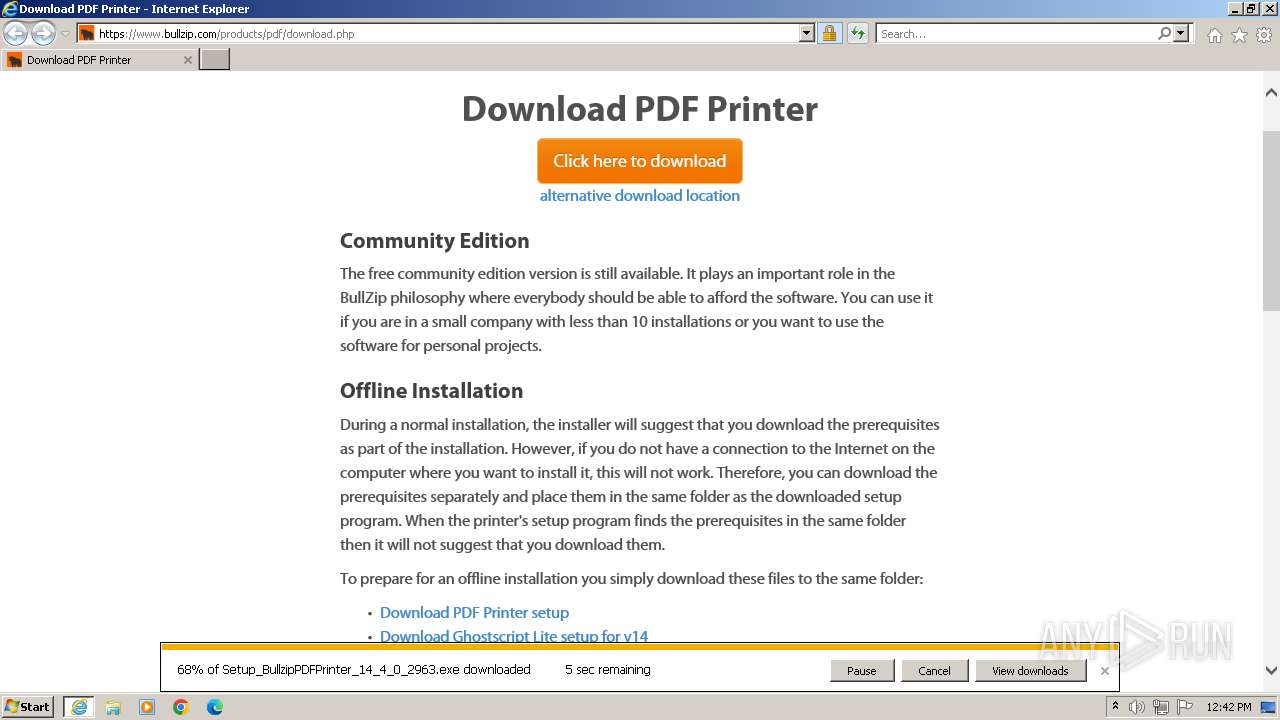Open the recent pages dropdown arrow
The width and height of the screenshot is (1280, 720).
tap(65, 33)
